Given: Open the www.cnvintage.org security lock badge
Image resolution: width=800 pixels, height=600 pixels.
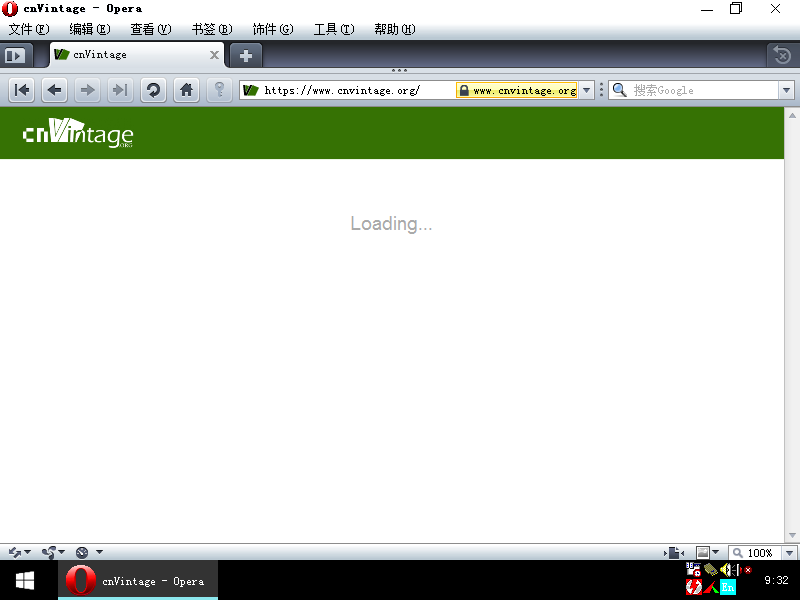Looking at the screenshot, I should pyautogui.click(x=517, y=90).
